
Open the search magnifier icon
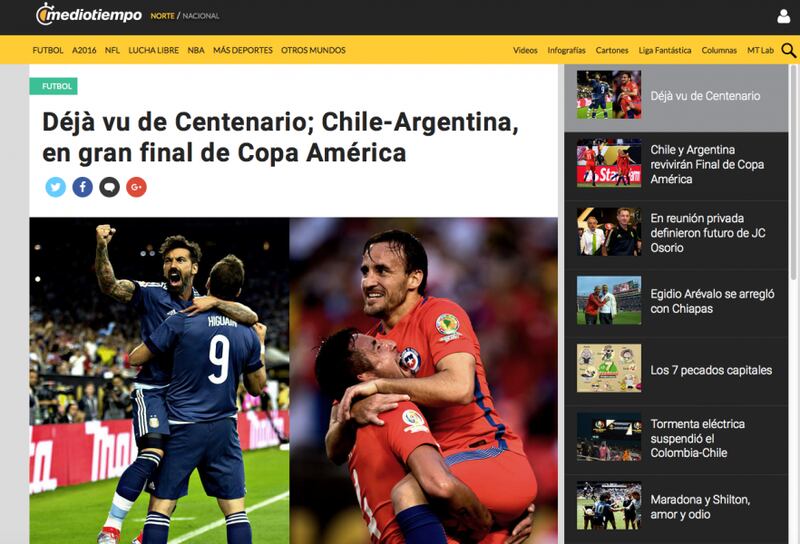pos(788,50)
